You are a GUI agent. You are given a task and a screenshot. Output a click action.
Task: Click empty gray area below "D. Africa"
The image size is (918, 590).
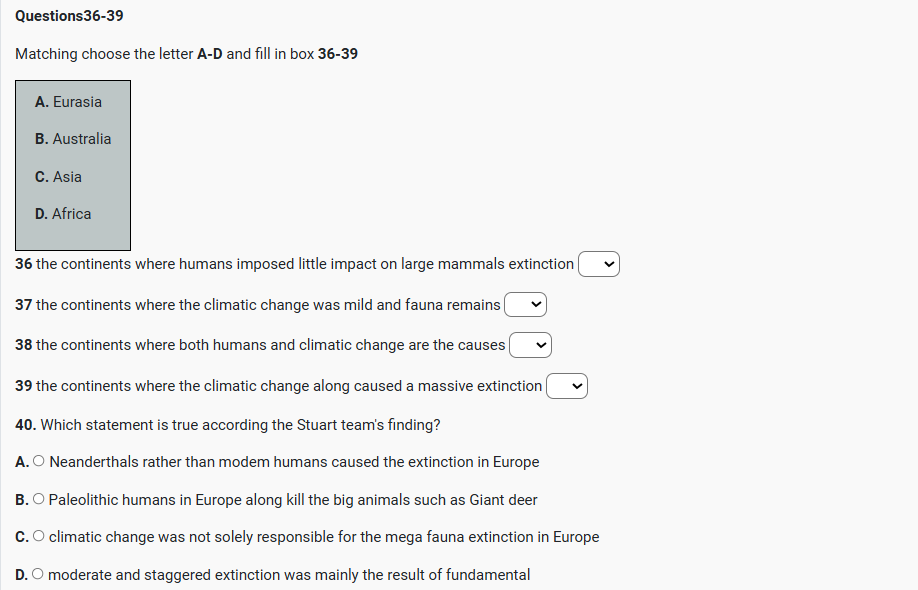pos(72,237)
